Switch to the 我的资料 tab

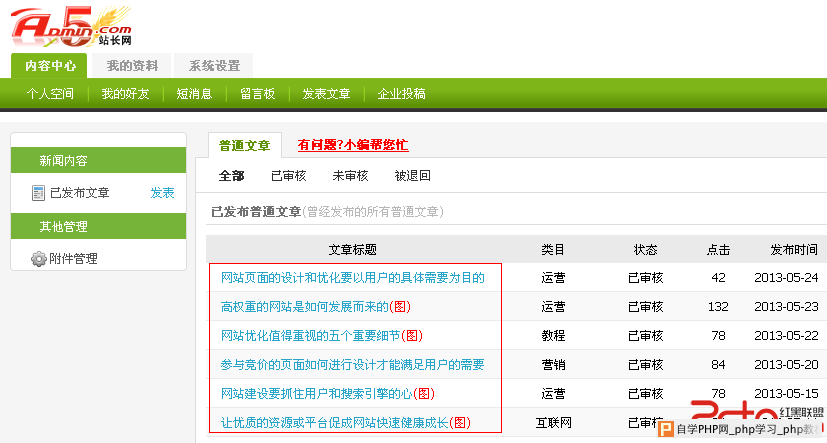132,66
